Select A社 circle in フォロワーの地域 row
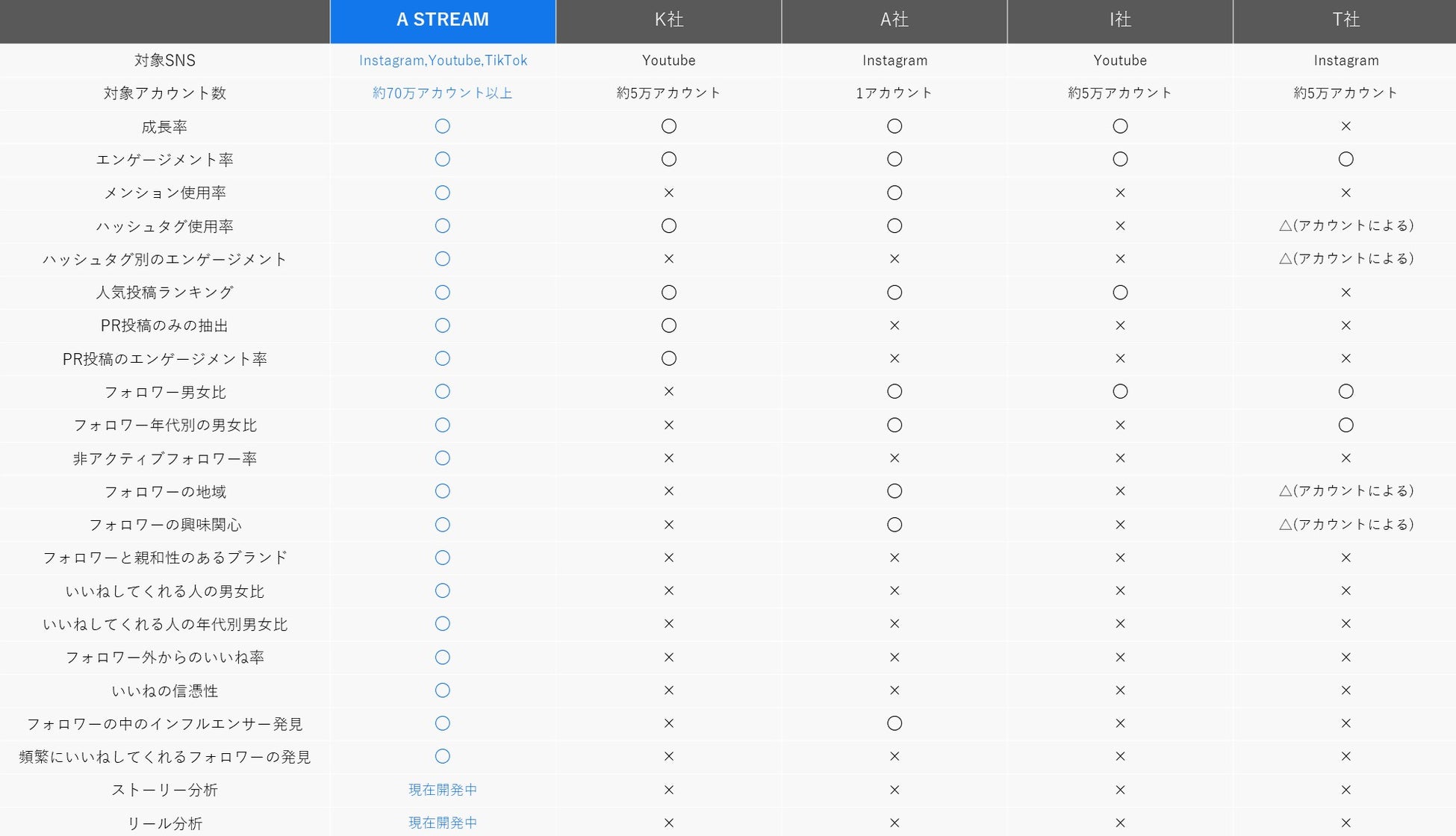Image resolution: width=1456 pixels, height=836 pixels. click(894, 491)
